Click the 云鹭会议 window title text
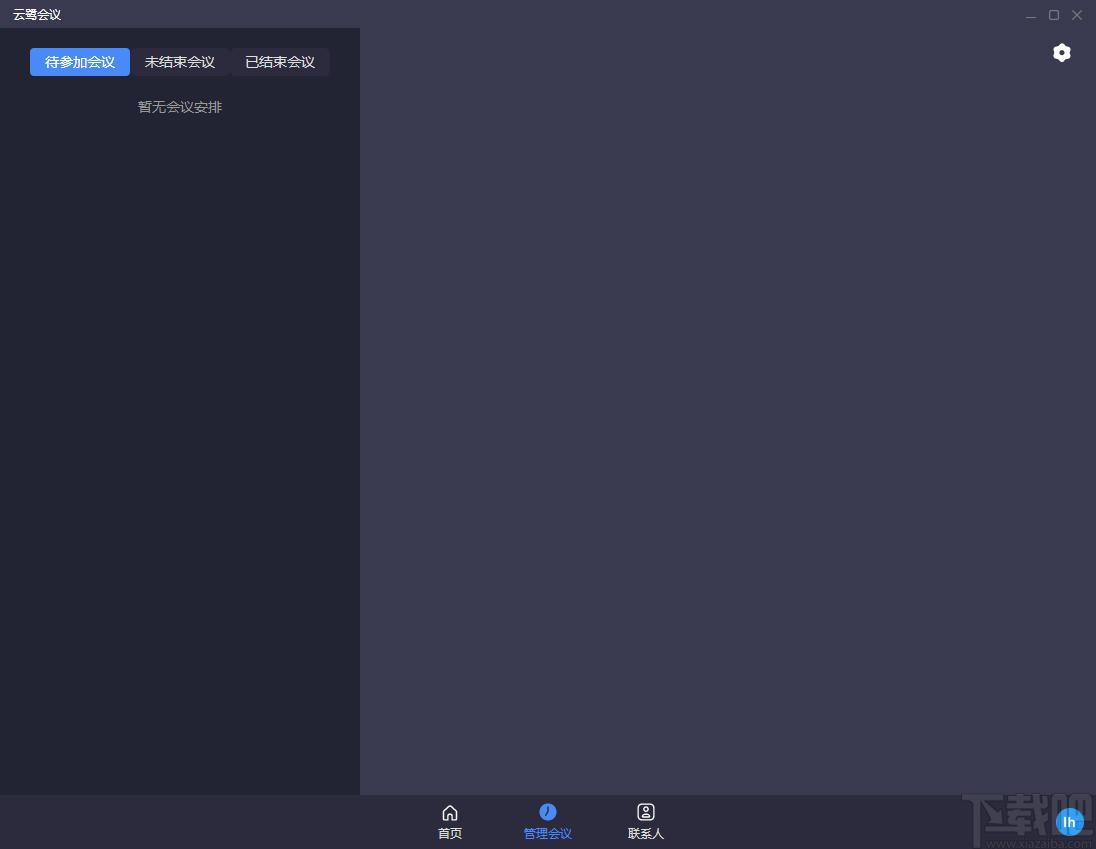This screenshot has height=849, width=1096. [37, 15]
